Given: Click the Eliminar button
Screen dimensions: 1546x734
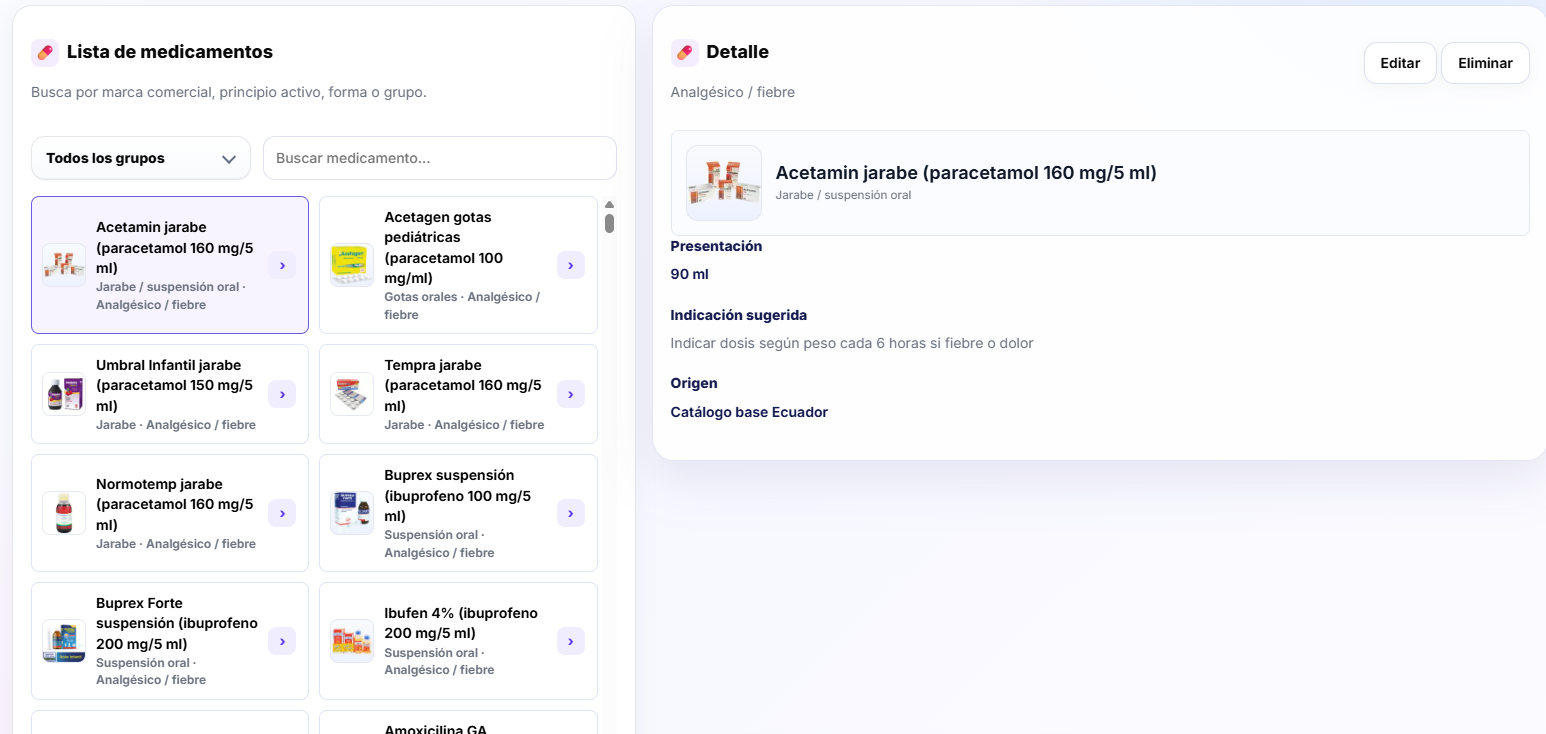Looking at the screenshot, I should tap(1485, 63).
